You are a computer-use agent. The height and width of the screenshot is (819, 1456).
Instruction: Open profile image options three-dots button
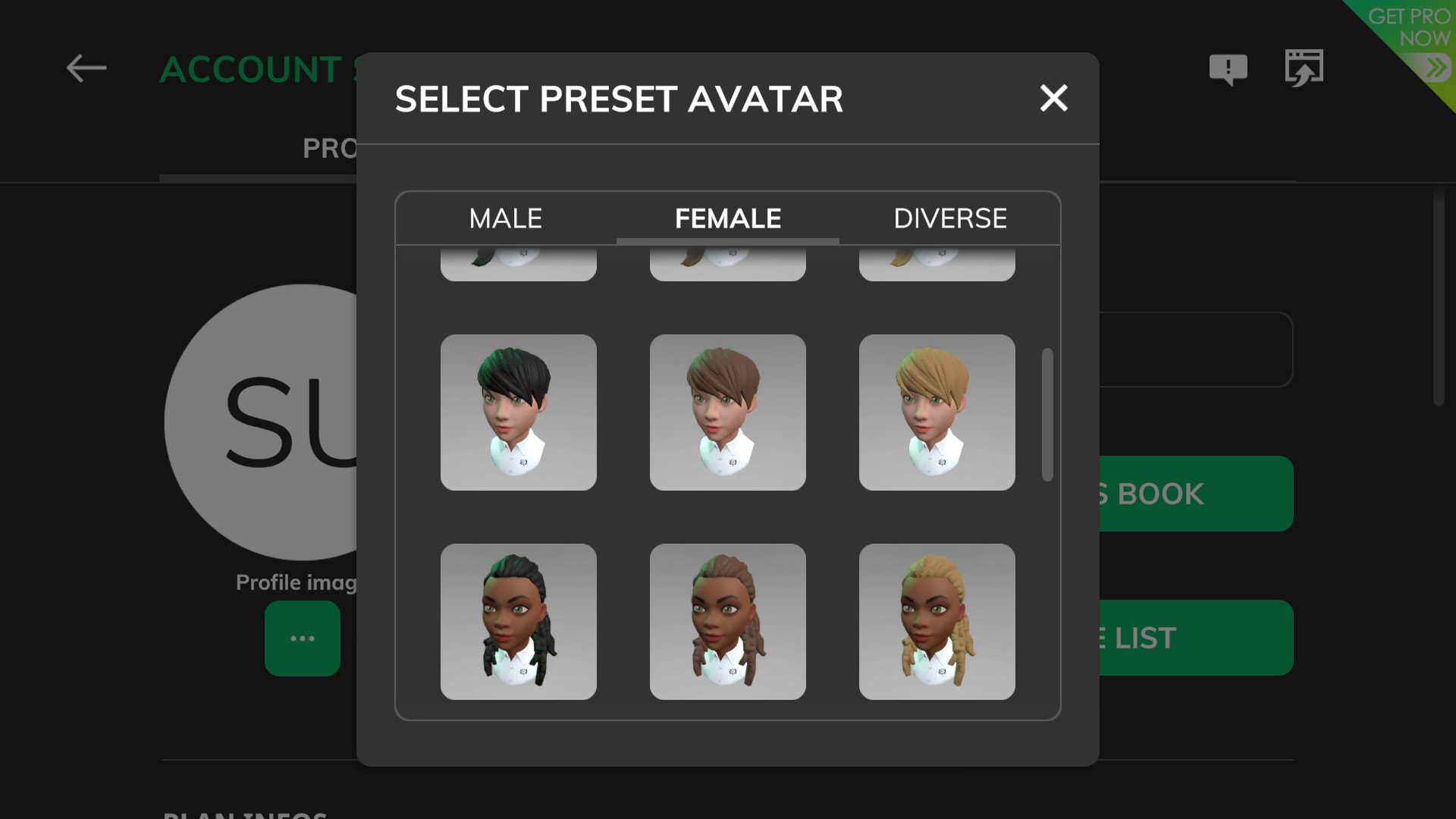(x=303, y=639)
